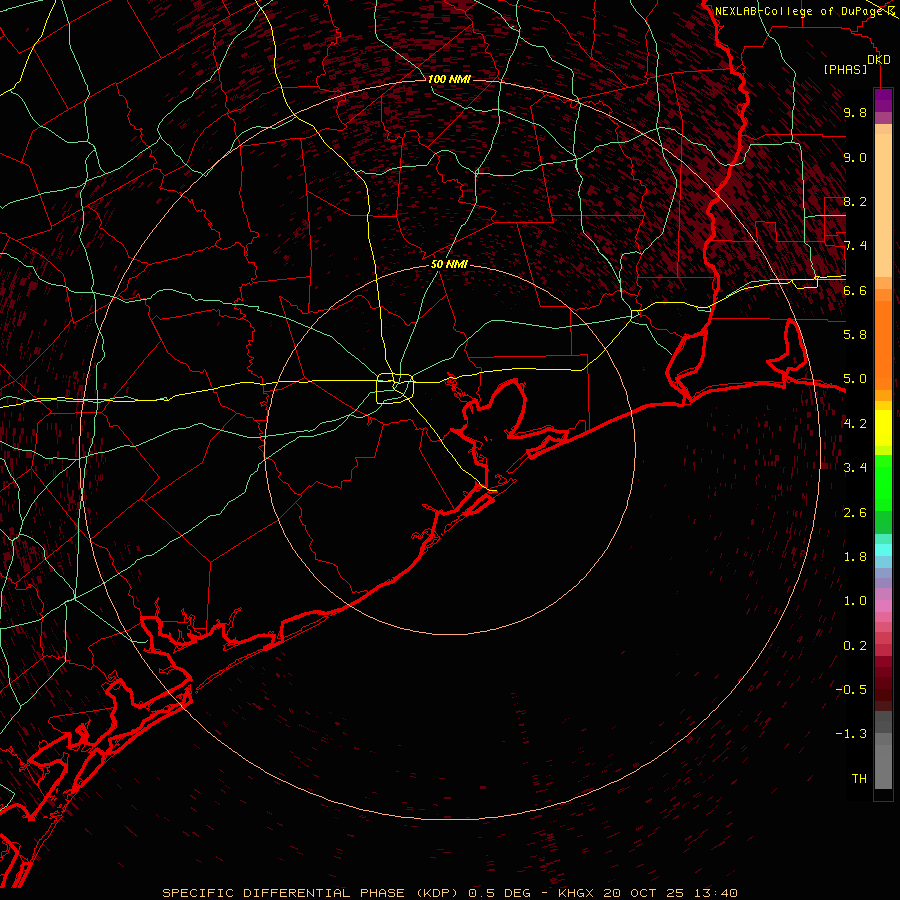Click the 9.8 value on the scale
Screen dimensions: 900x900
click(x=855, y=112)
